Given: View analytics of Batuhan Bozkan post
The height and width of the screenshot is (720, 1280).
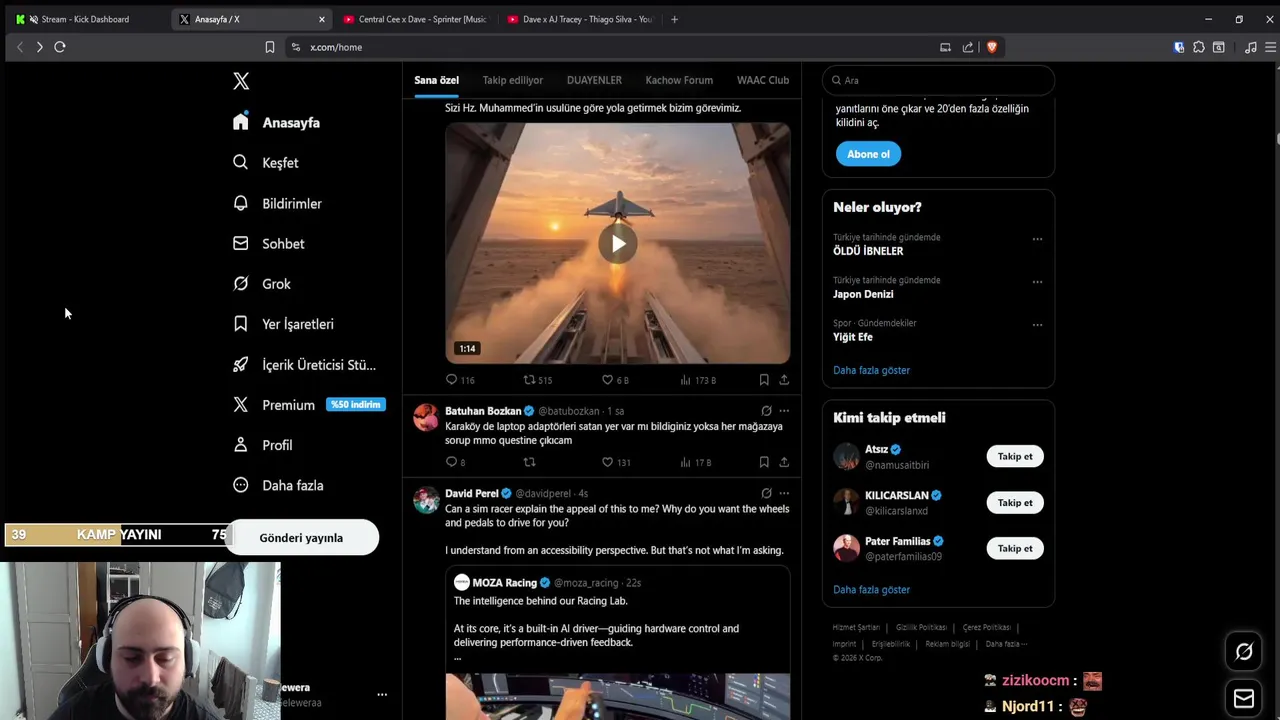Looking at the screenshot, I should click(x=696, y=462).
